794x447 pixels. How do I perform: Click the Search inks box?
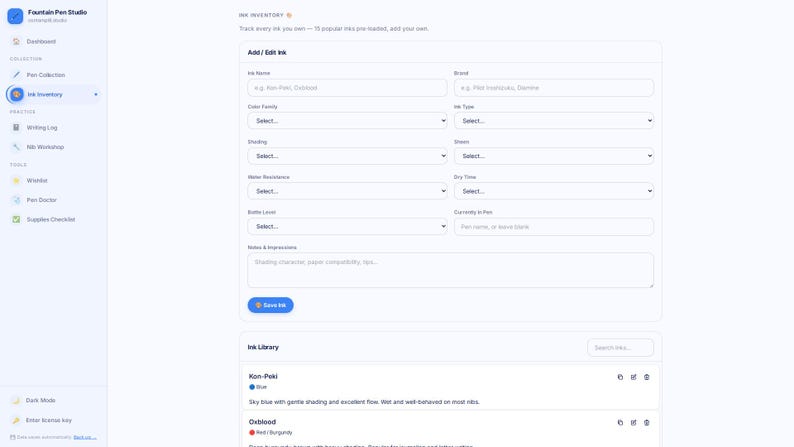coord(620,348)
